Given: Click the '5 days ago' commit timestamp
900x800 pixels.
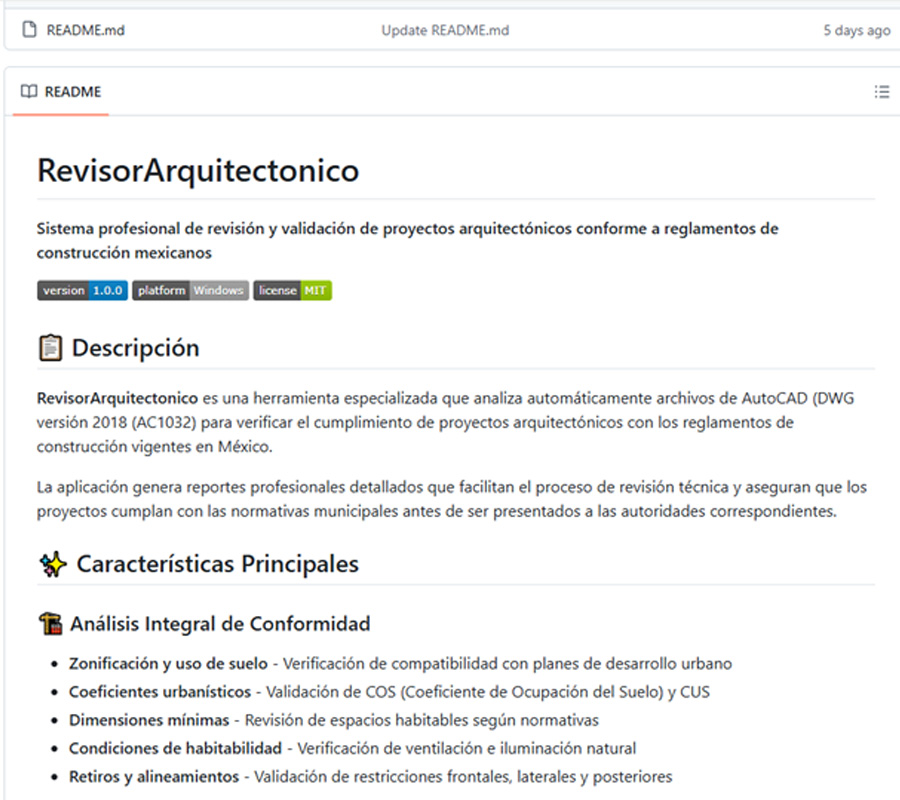Looking at the screenshot, I should point(856,30).
